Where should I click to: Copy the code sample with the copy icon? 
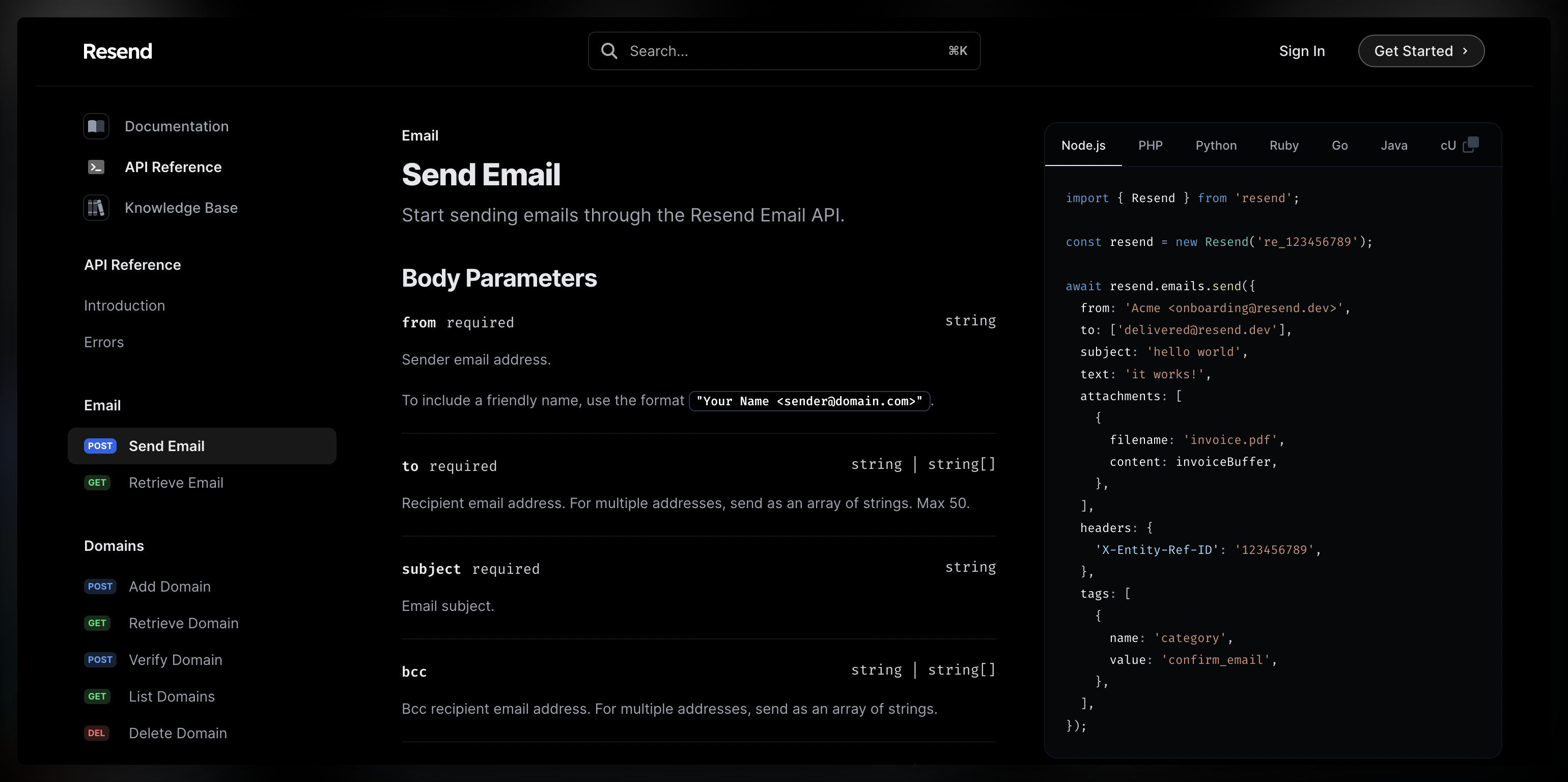[x=1471, y=145]
